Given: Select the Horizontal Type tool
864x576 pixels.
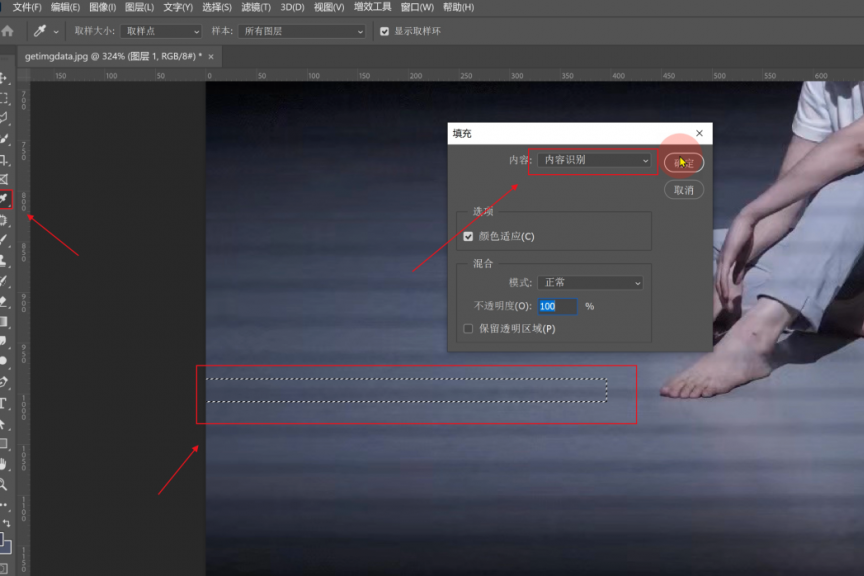Looking at the screenshot, I should (4, 403).
